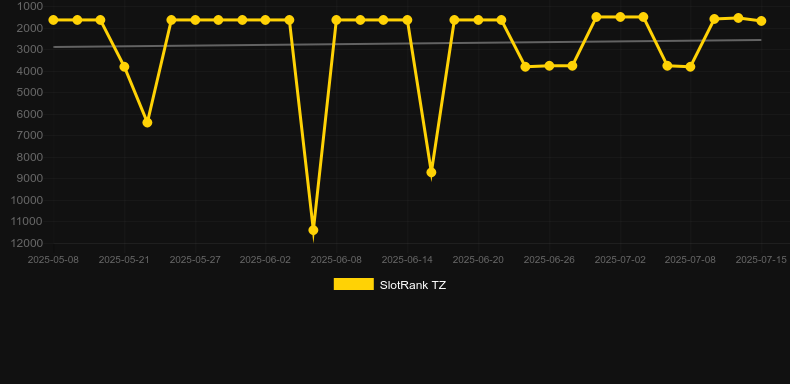Image resolution: width=790 pixels, height=384 pixels.
Task: Select the lowest data point near 11400
Action: [x=313, y=230]
